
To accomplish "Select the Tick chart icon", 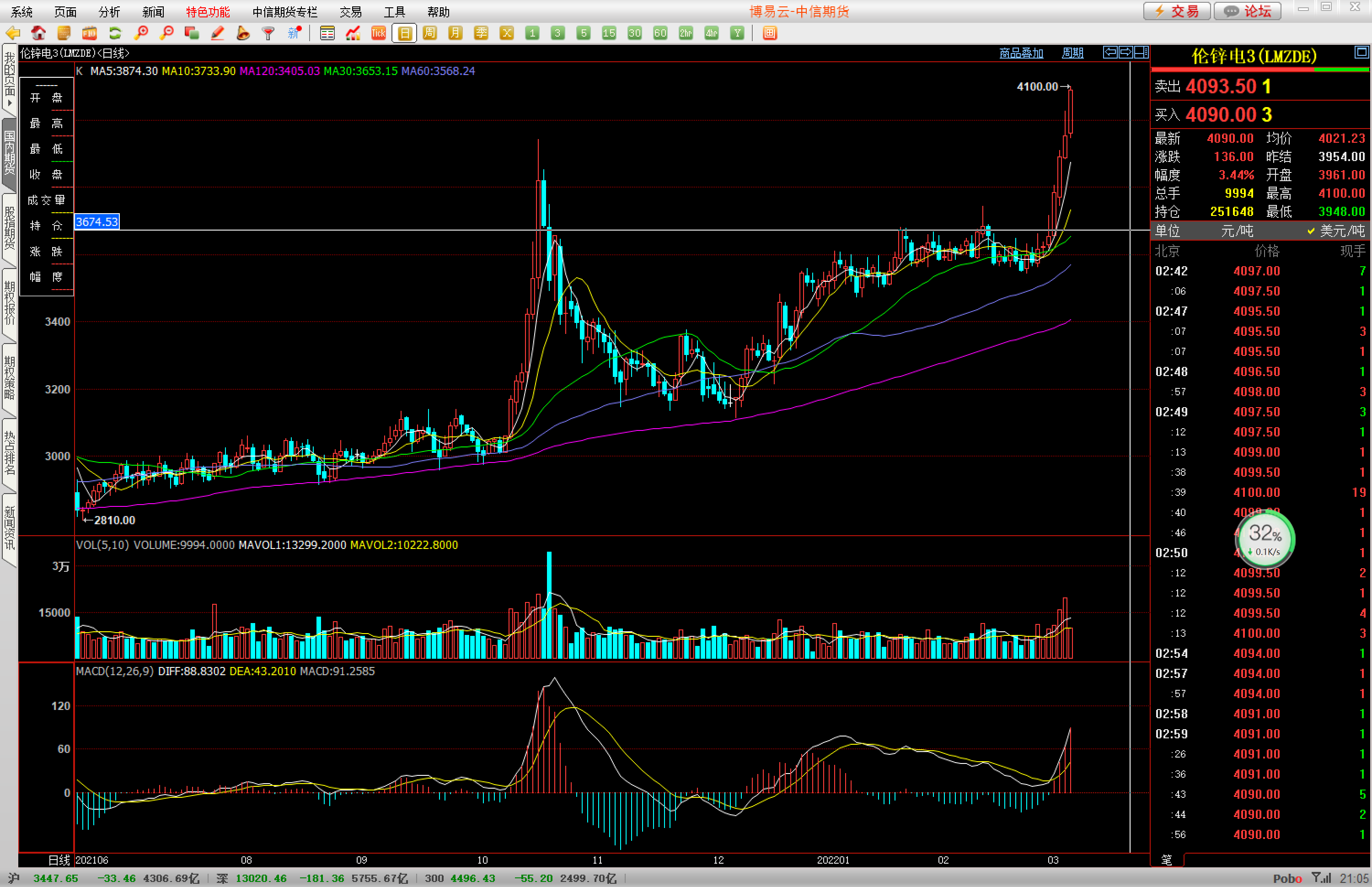I will (378, 33).
